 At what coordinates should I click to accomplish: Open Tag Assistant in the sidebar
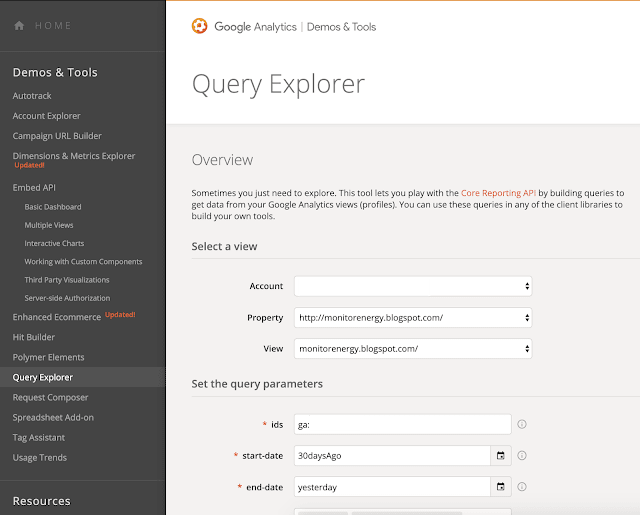(39, 437)
